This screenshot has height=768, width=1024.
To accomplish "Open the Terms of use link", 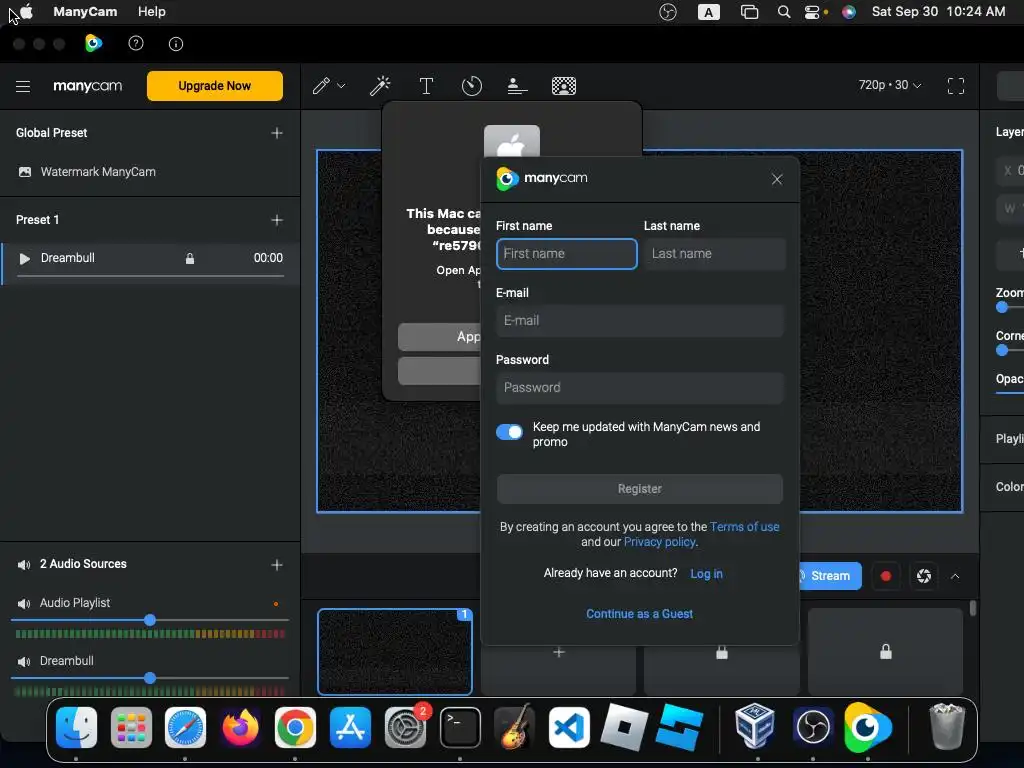I will [x=744, y=527].
